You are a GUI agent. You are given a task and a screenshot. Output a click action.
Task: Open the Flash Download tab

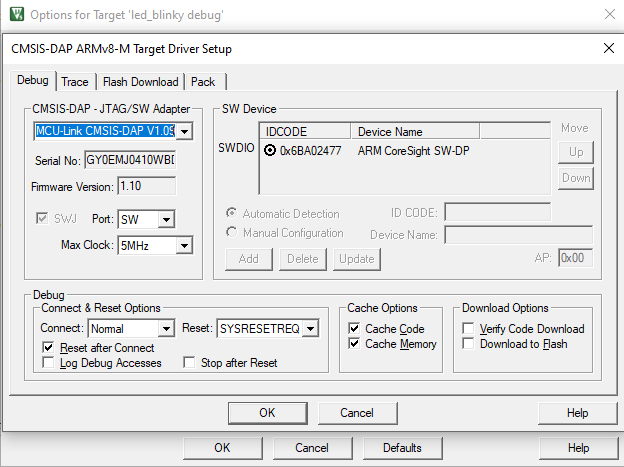click(140, 82)
